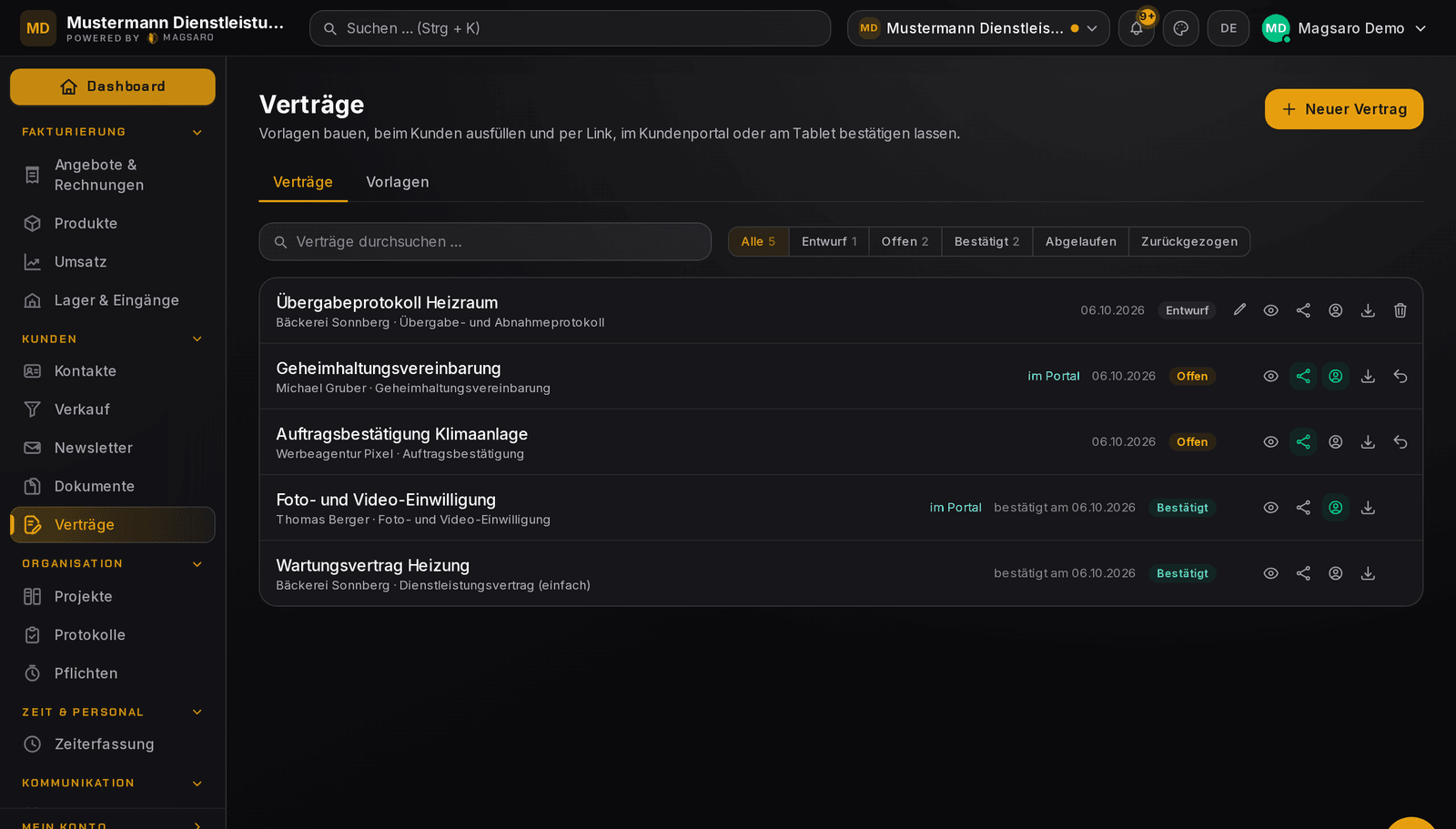Open Lager & Eingänge in sidebar
This screenshot has width=1456, height=829.
point(113,300)
